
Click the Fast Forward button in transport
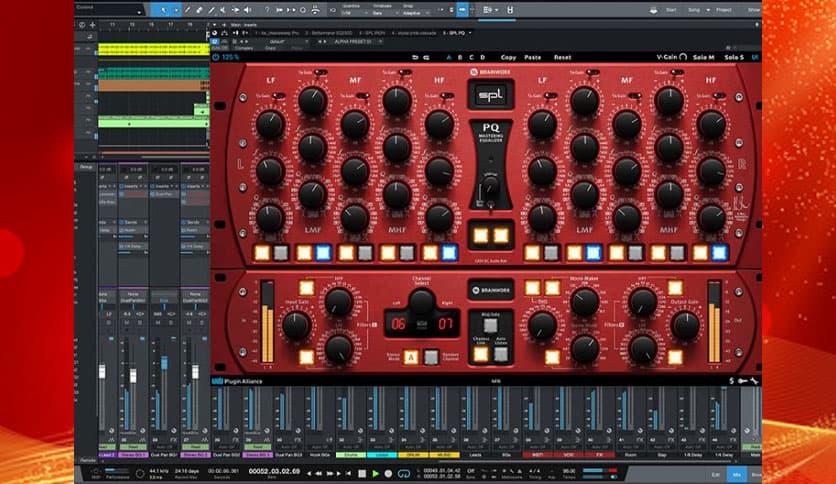click(x=331, y=473)
